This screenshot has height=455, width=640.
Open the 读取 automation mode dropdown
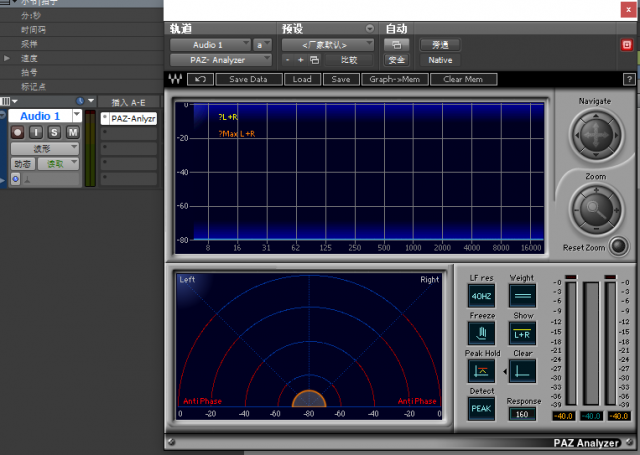tap(58, 164)
